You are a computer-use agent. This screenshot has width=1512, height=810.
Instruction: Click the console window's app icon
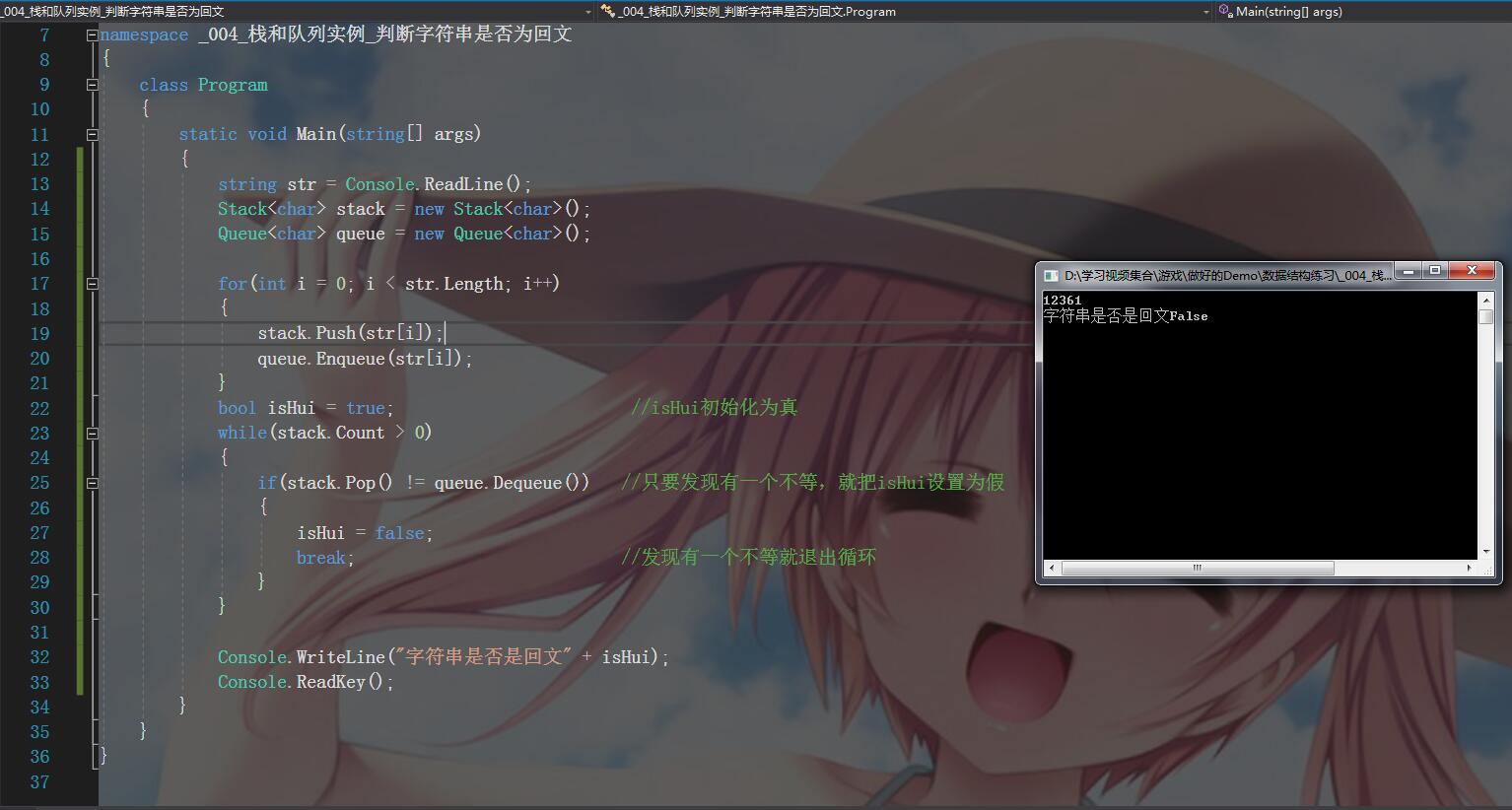(x=1051, y=275)
